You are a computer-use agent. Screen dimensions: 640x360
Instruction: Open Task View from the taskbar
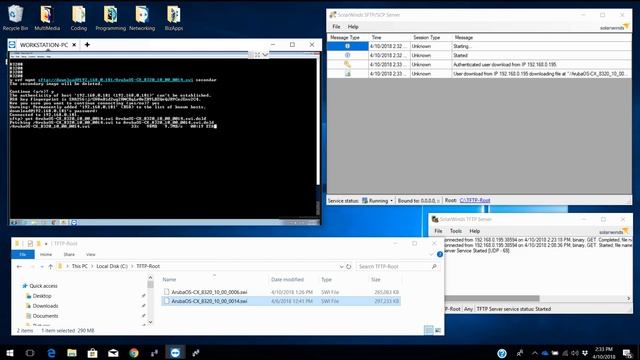pos(30,353)
